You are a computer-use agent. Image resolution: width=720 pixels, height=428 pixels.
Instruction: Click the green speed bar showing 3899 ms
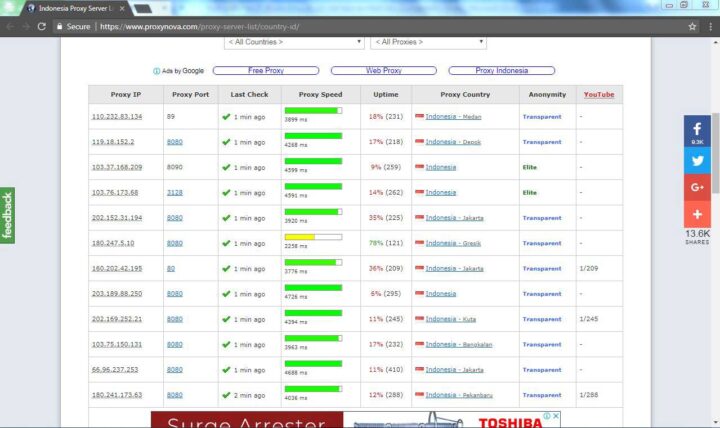[313, 110]
